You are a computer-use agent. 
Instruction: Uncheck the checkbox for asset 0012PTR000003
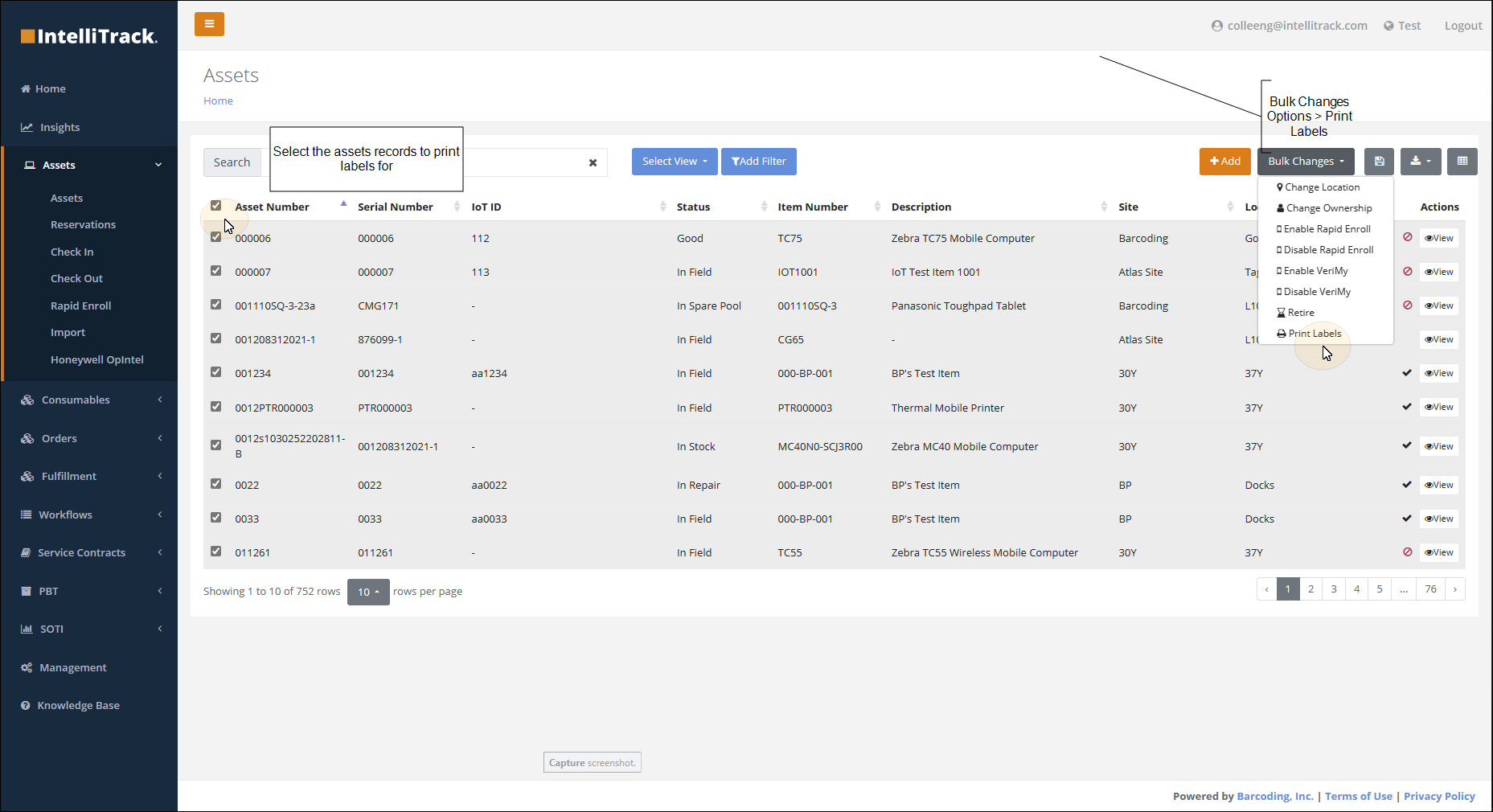click(215, 407)
